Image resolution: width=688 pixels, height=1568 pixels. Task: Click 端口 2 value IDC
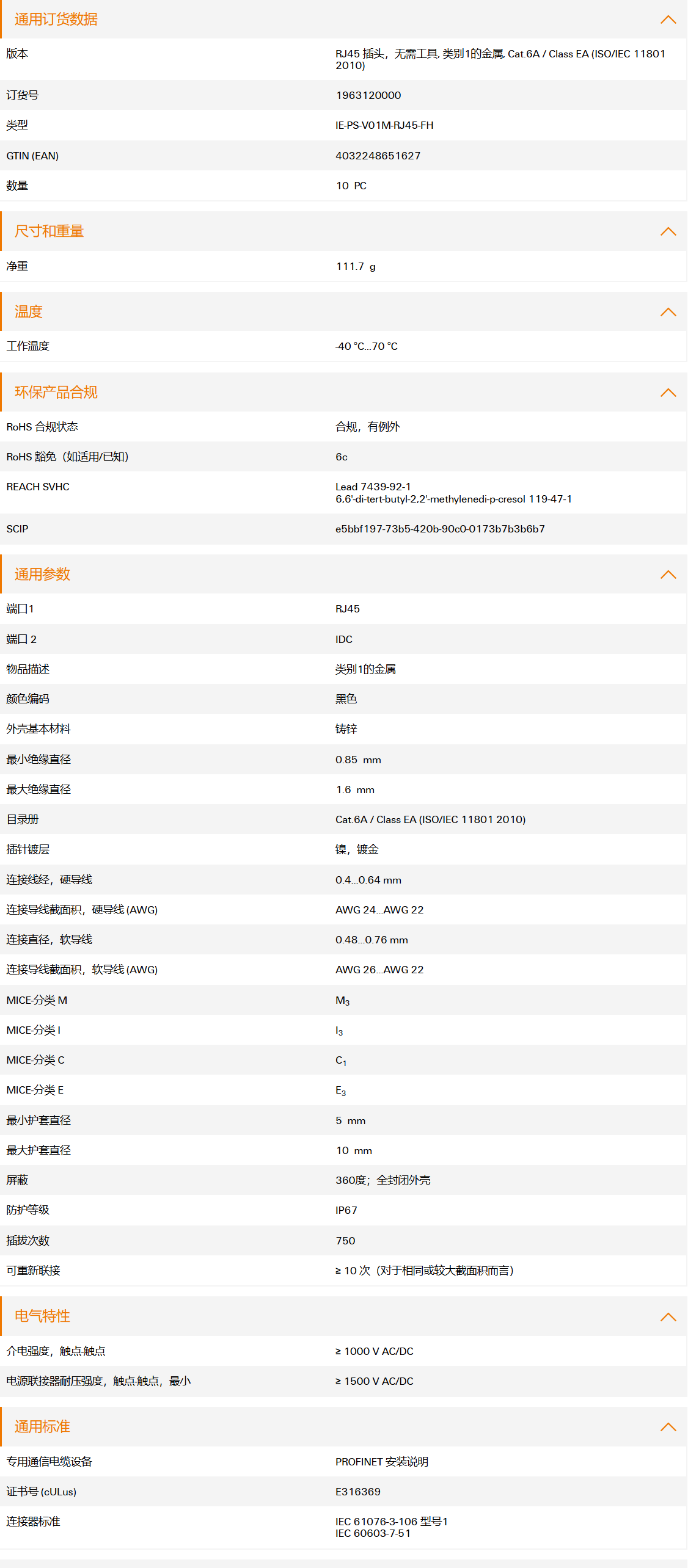coord(344,639)
